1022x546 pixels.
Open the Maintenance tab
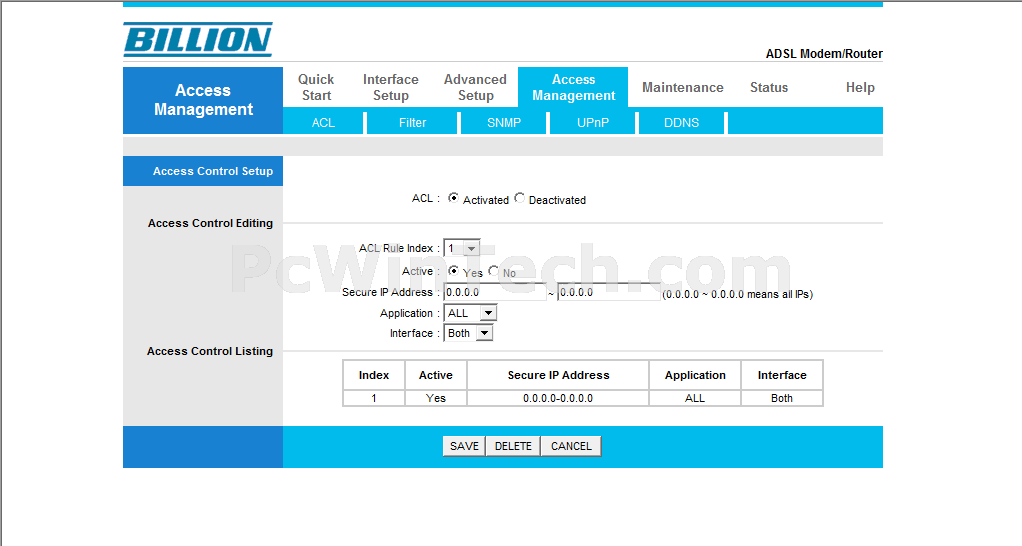682,87
